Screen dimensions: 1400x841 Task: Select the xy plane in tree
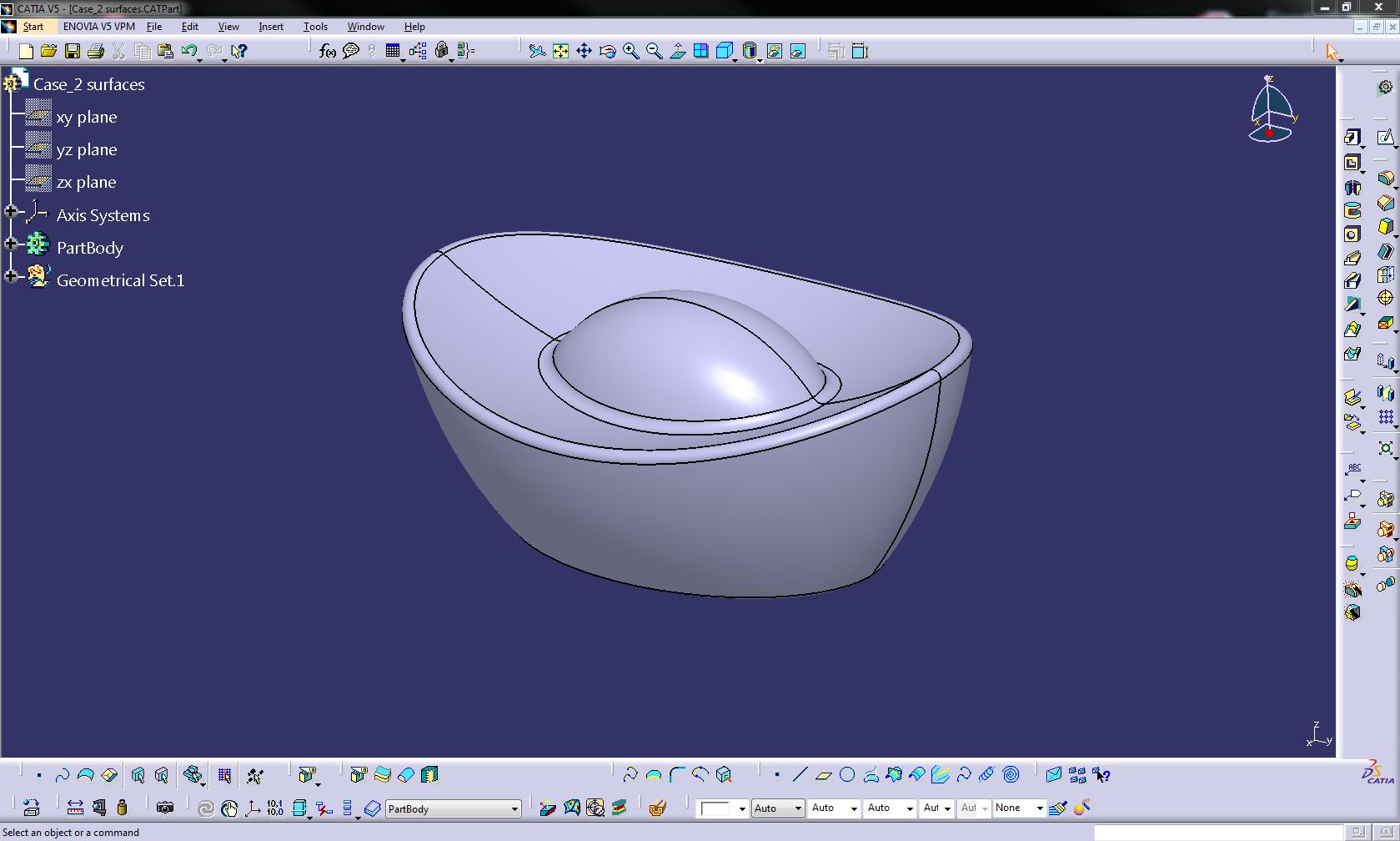pos(87,117)
